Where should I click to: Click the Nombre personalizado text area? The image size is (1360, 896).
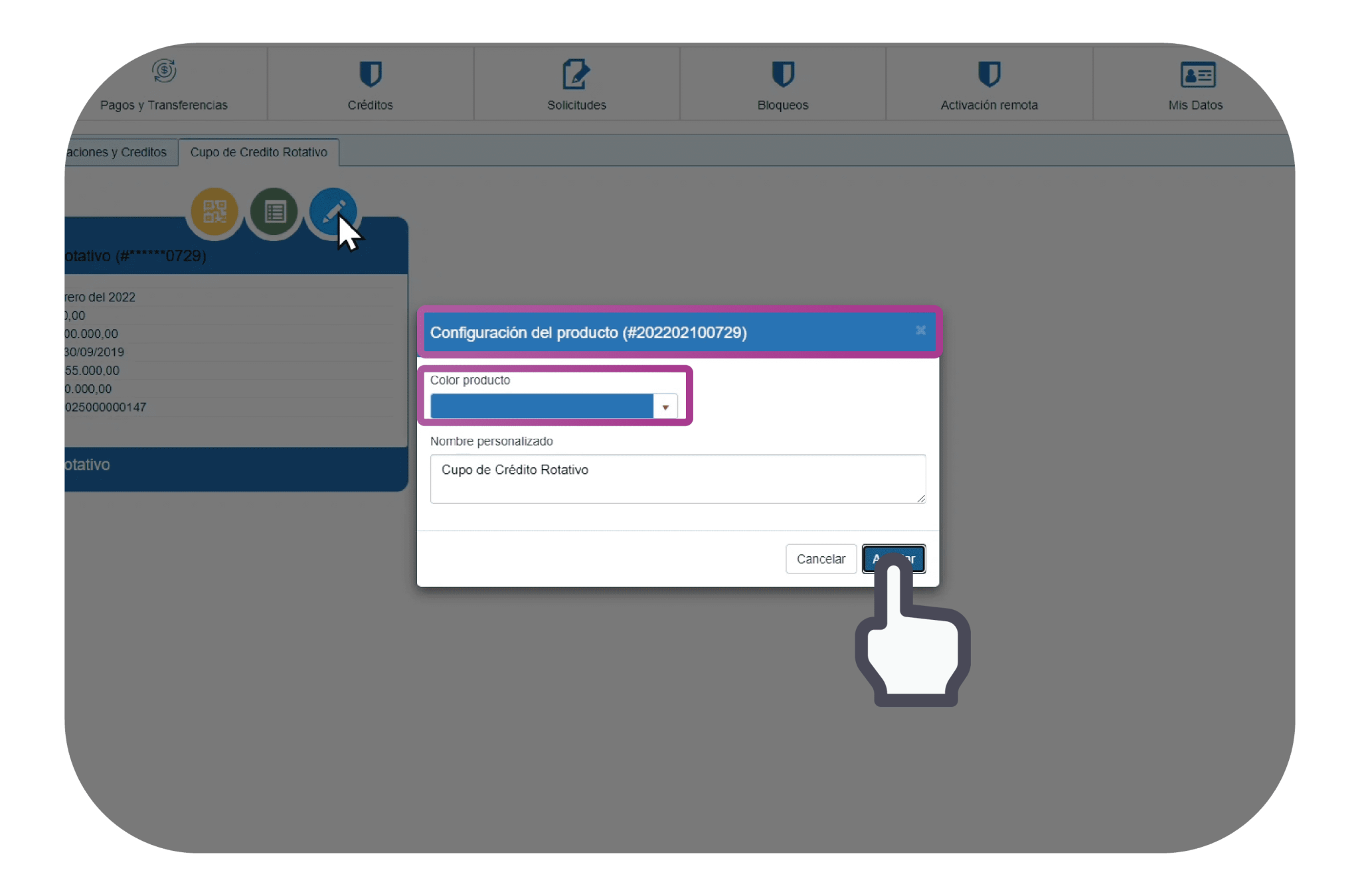[677, 479]
